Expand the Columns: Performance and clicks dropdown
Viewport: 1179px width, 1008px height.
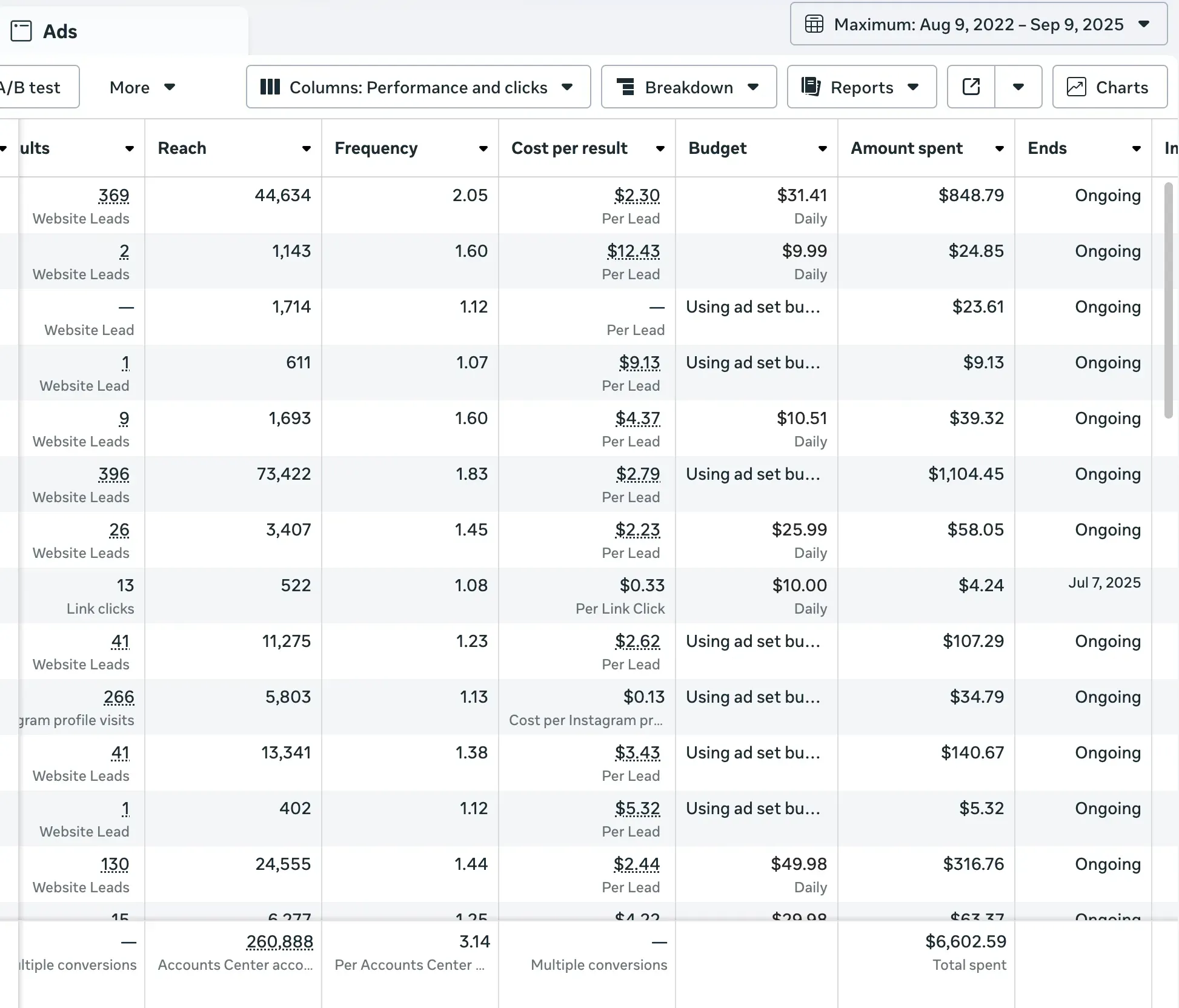tap(567, 87)
